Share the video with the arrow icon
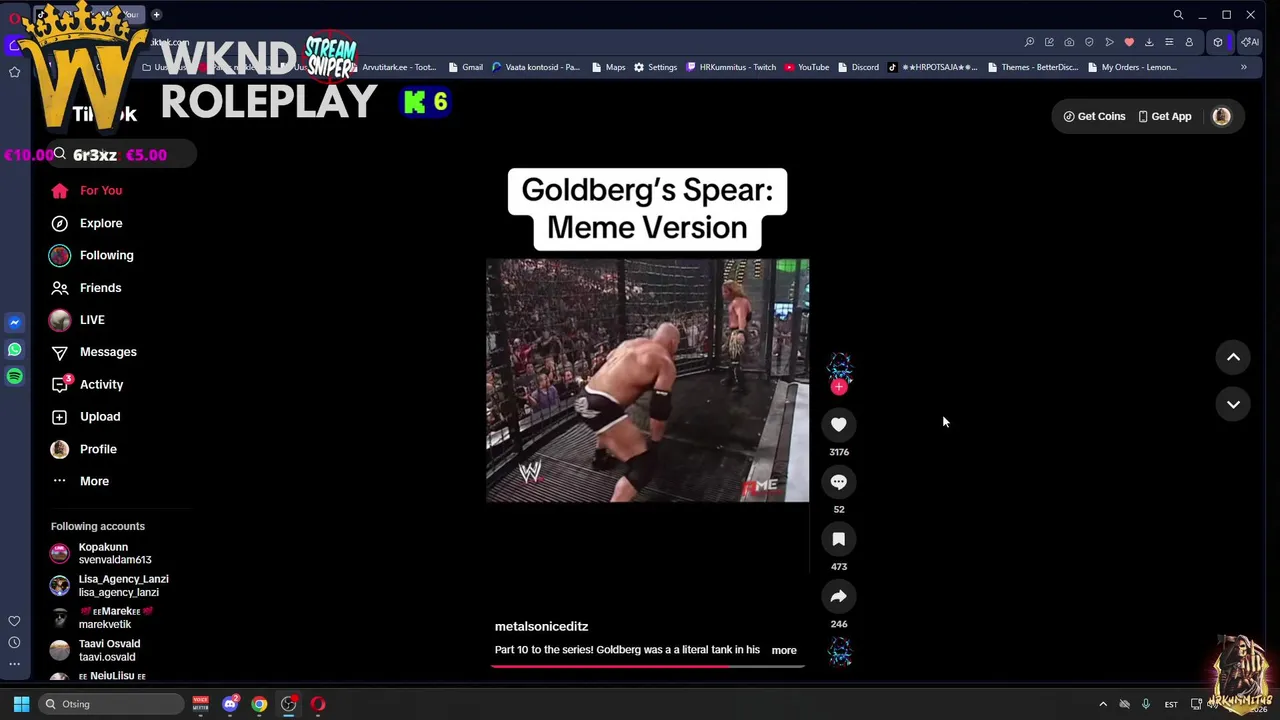 (839, 597)
